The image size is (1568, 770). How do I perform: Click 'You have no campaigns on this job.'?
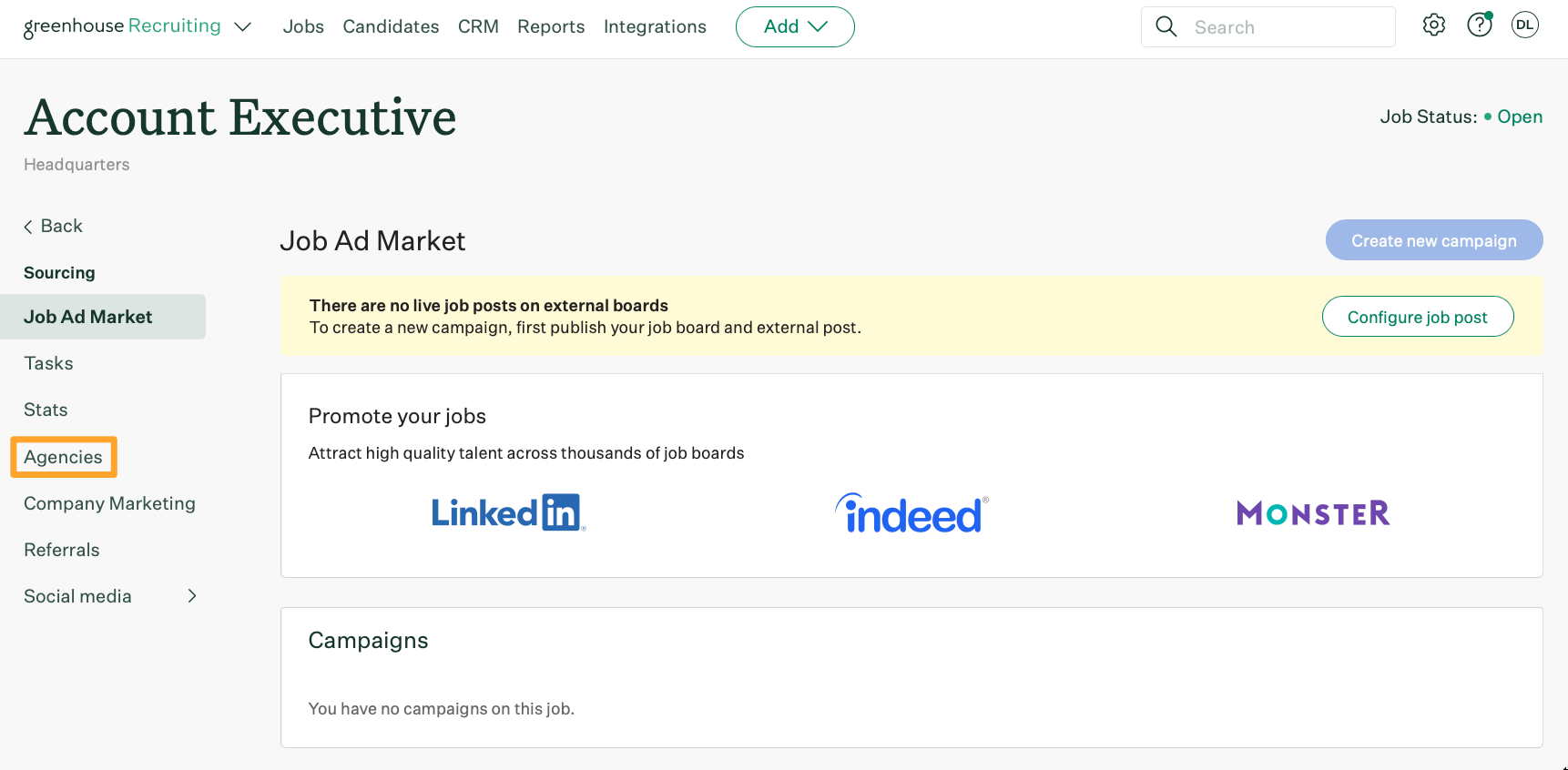click(441, 709)
